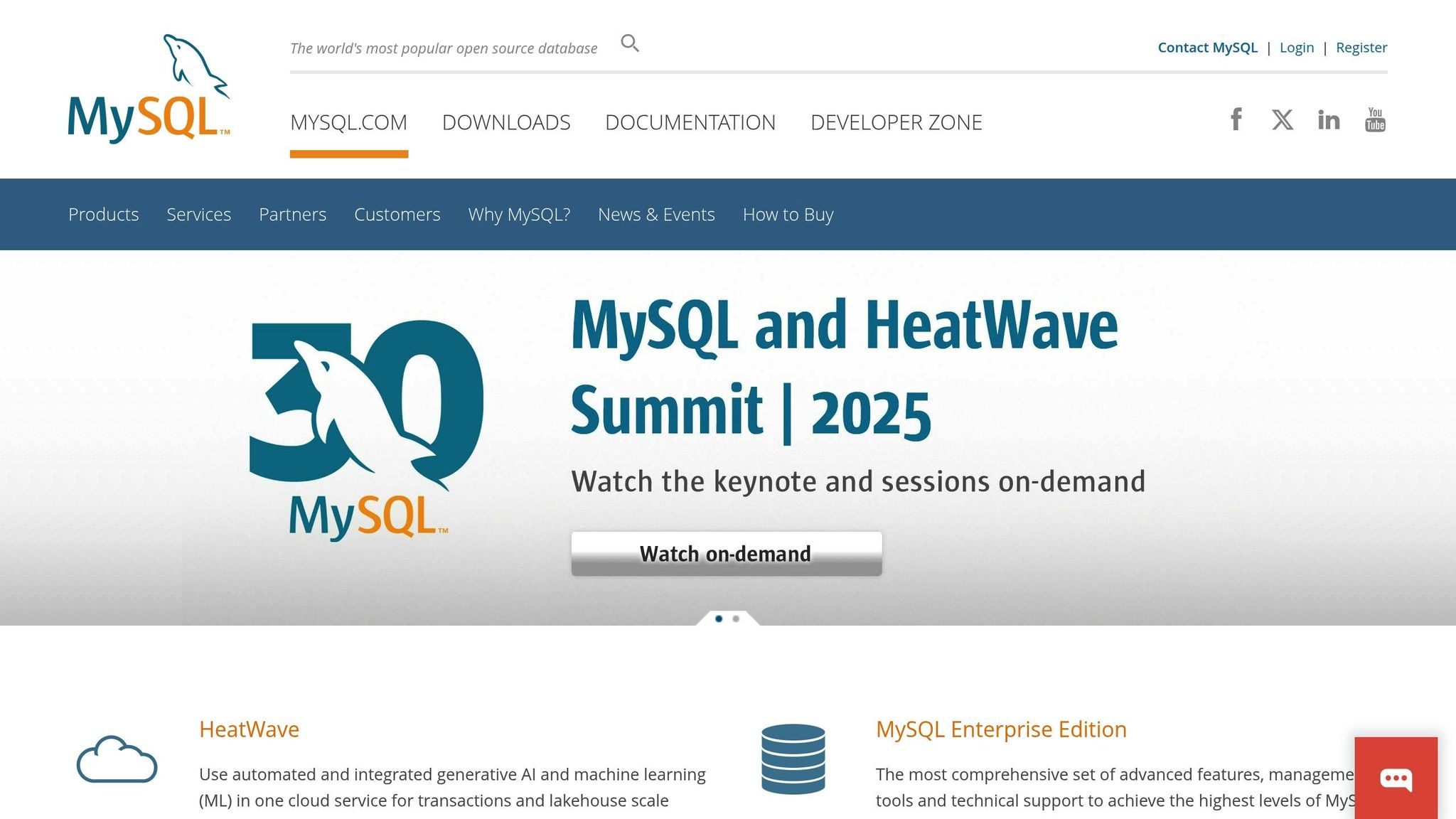This screenshot has height=819, width=1456.
Task: Open the Services menu
Action: [x=199, y=215]
